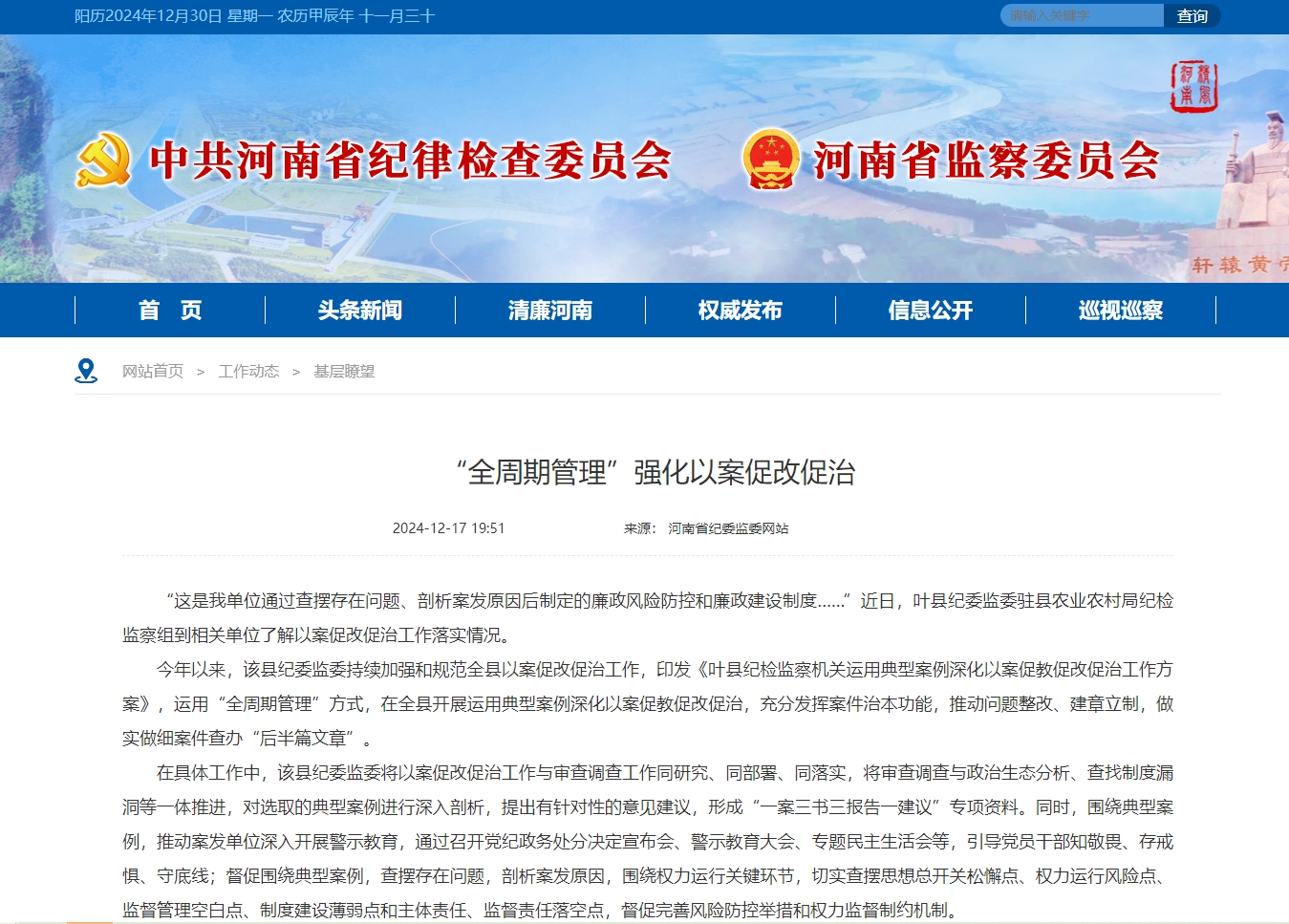Click the 查询 search button
1289x924 pixels.
coord(1192,16)
